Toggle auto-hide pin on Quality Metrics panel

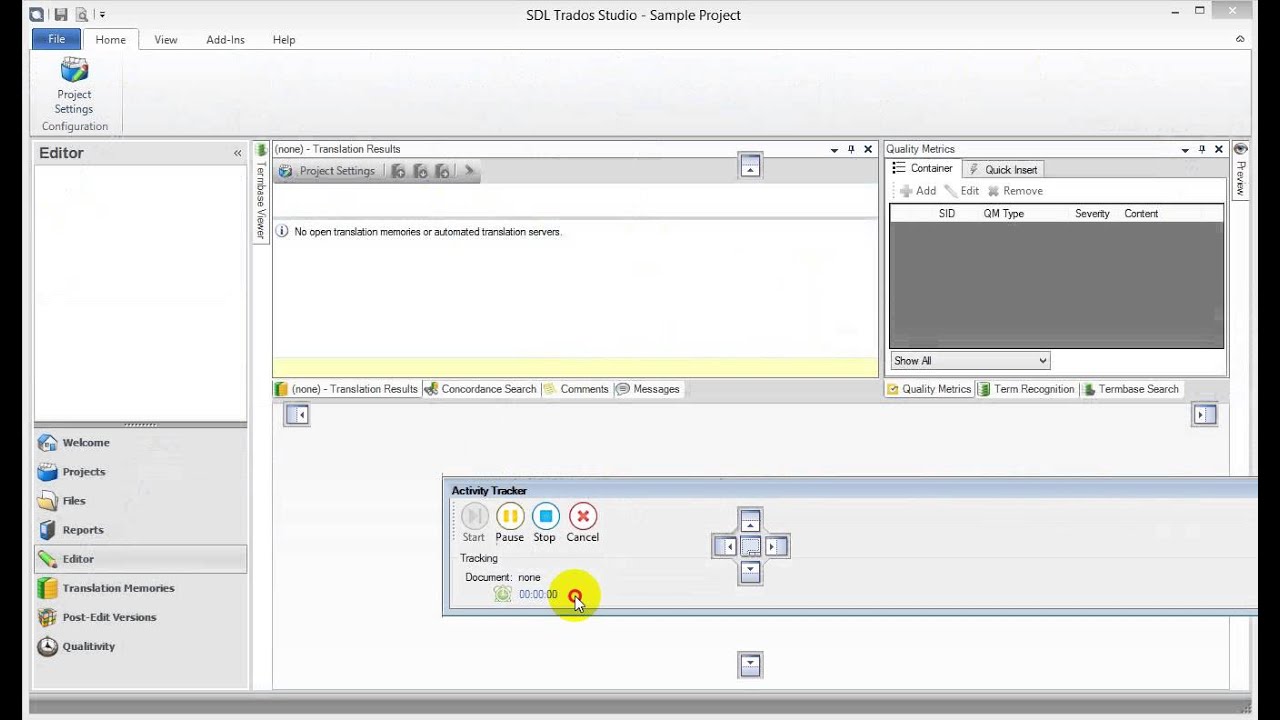1202,149
